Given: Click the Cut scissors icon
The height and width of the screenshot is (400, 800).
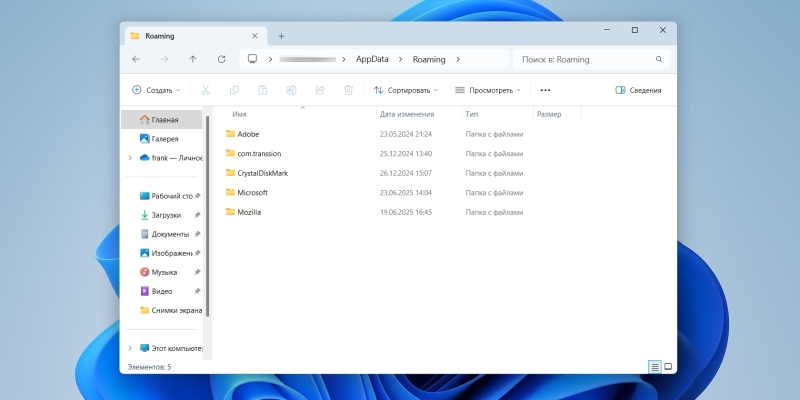Looking at the screenshot, I should coord(206,90).
